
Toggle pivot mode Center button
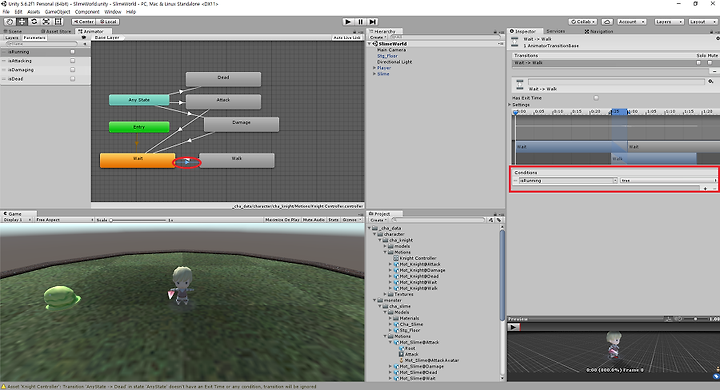point(83,22)
